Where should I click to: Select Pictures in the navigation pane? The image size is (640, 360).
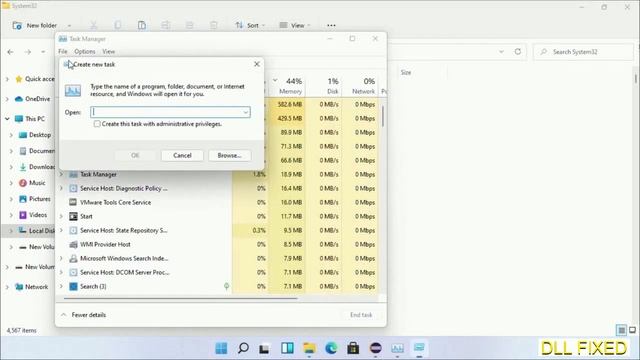[35, 199]
